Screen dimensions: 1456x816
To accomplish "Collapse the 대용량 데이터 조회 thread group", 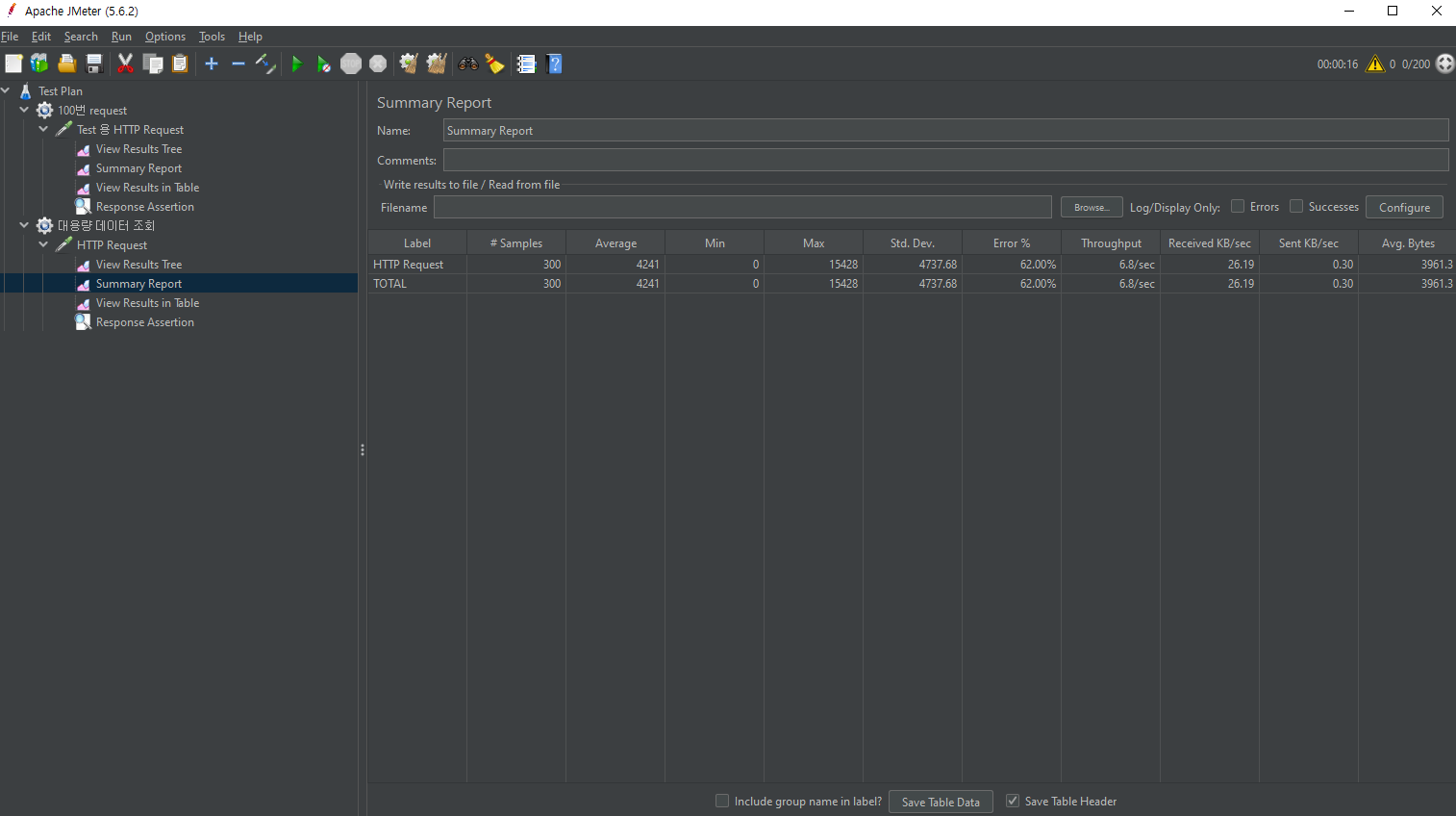I will coord(24,225).
